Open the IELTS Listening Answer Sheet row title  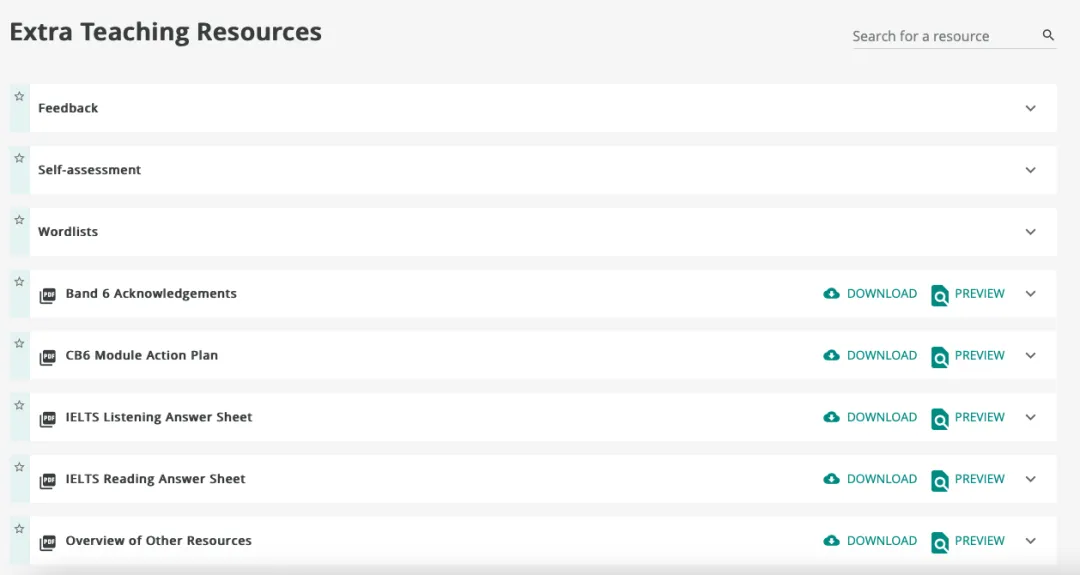[x=159, y=417]
